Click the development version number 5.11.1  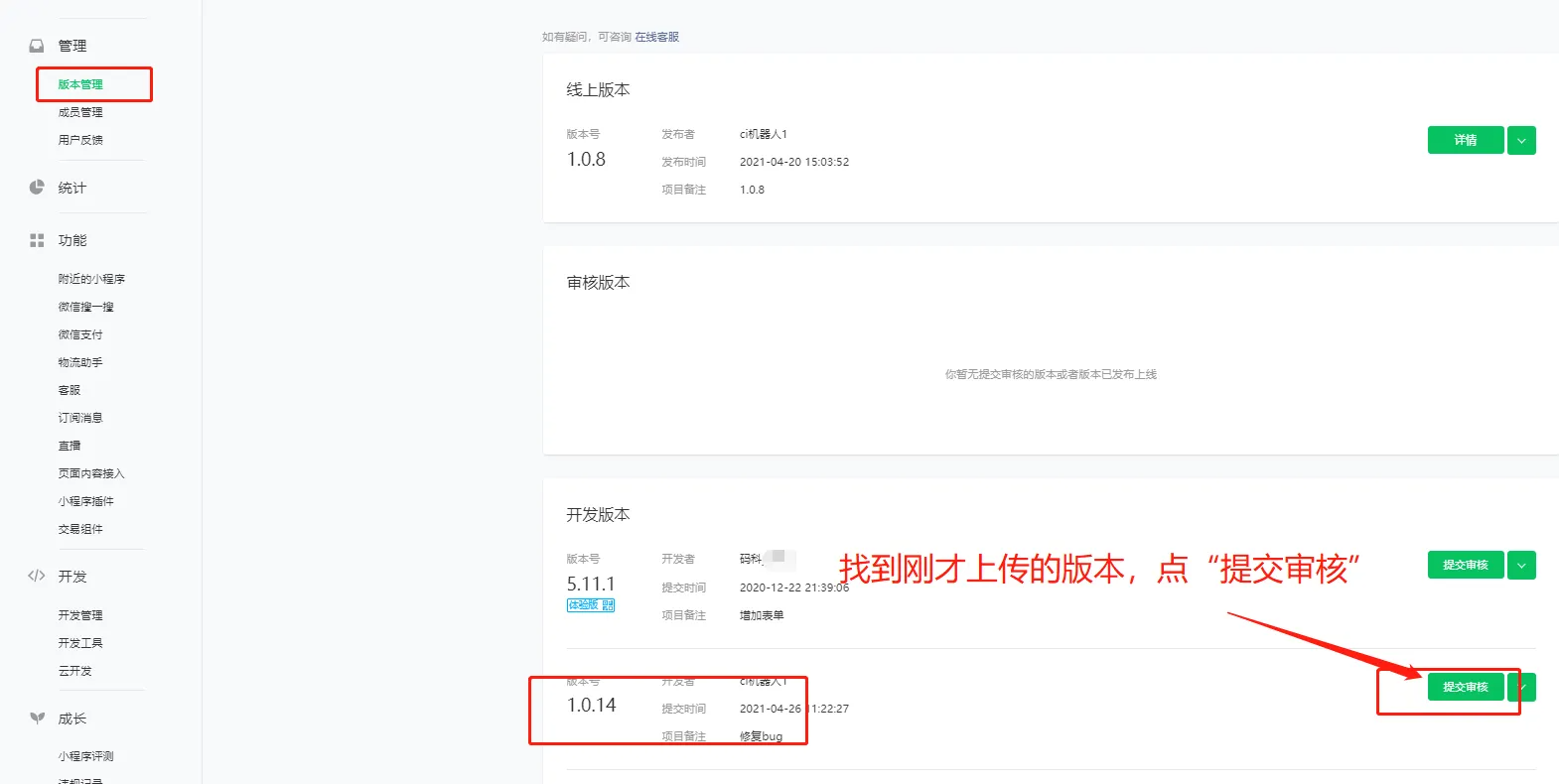click(591, 584)
